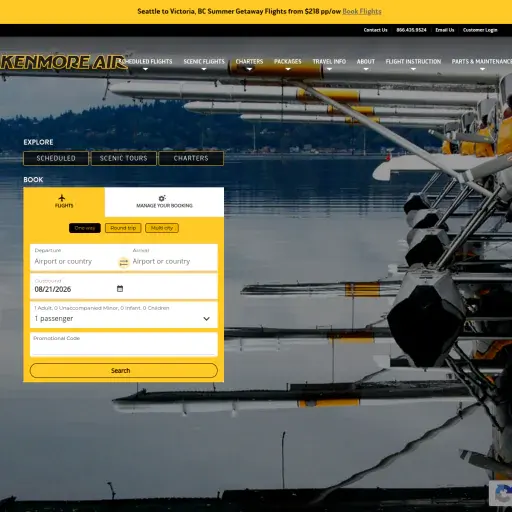
Task: Expand the Scheduled Flights menu arrow
Action: click(145, 69)
